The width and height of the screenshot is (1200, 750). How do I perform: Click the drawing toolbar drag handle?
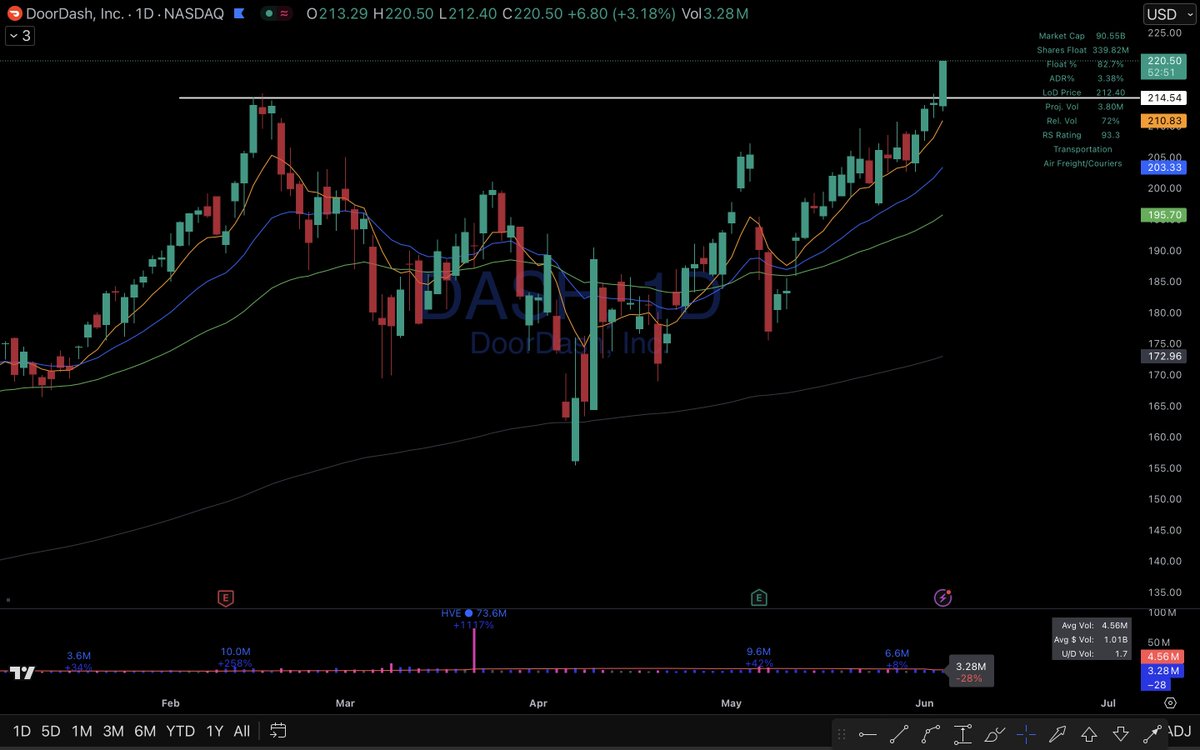(x=843, y=733)
